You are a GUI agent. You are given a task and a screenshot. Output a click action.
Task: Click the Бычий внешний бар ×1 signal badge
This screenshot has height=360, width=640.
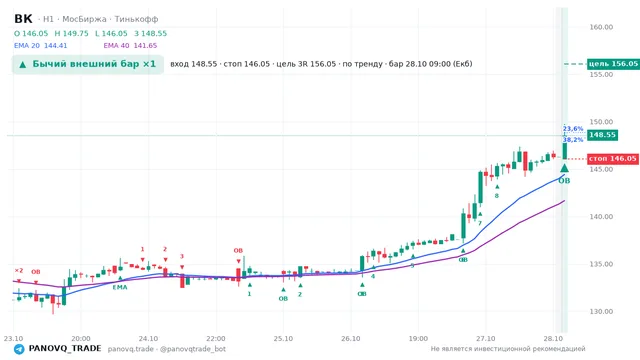[88, 64]
